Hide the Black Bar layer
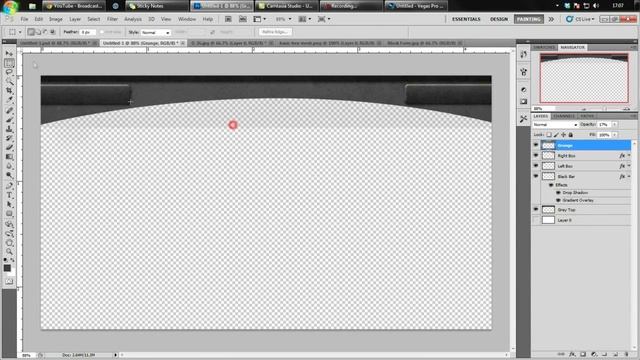Viewport: 640px width, 360px height. tap(536, 176)
